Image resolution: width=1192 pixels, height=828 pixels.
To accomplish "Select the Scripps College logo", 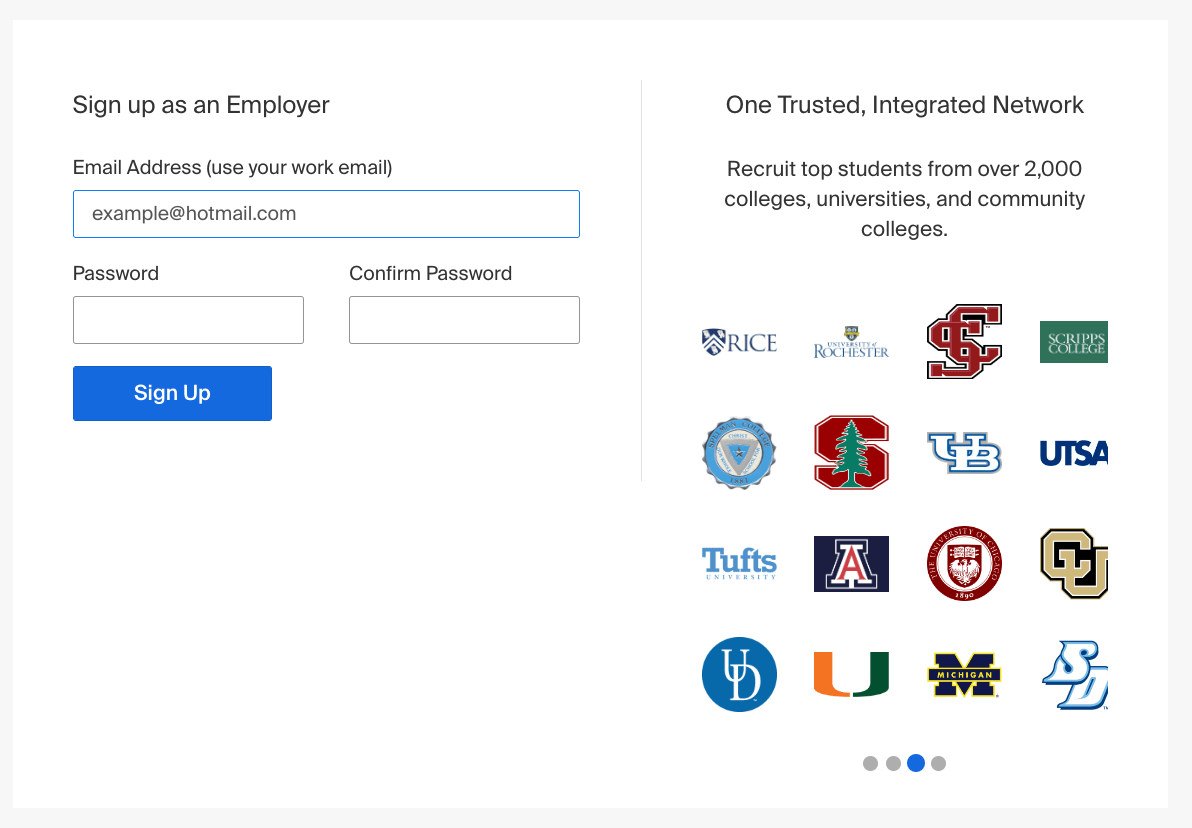I will [x=1073, y=342].
